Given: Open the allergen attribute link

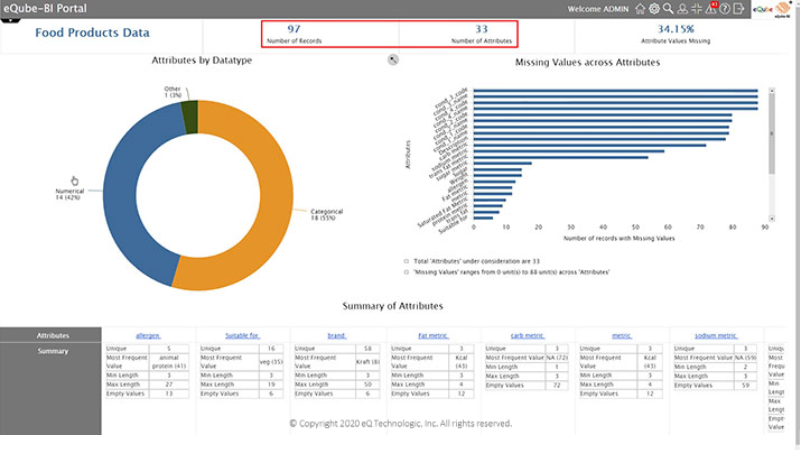Looking at the screenshot, I should click(x=148, y=335).
